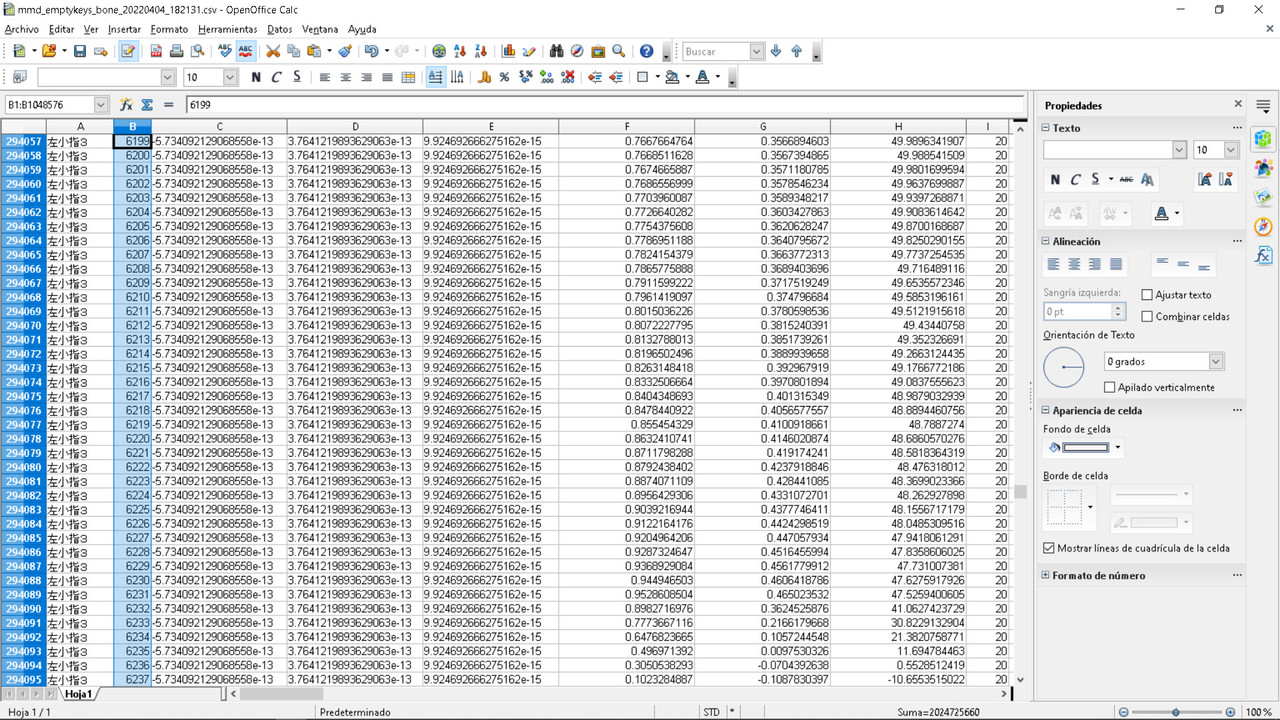Image resolution: width=1280 pixels, height=720 pixels.
Task: Open toolbar font name dropdown
Action: pos(167,77)
